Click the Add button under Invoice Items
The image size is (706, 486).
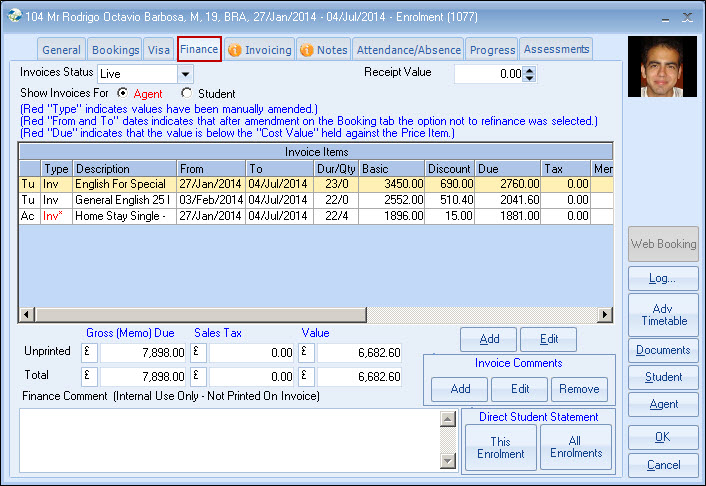point(488,339)
